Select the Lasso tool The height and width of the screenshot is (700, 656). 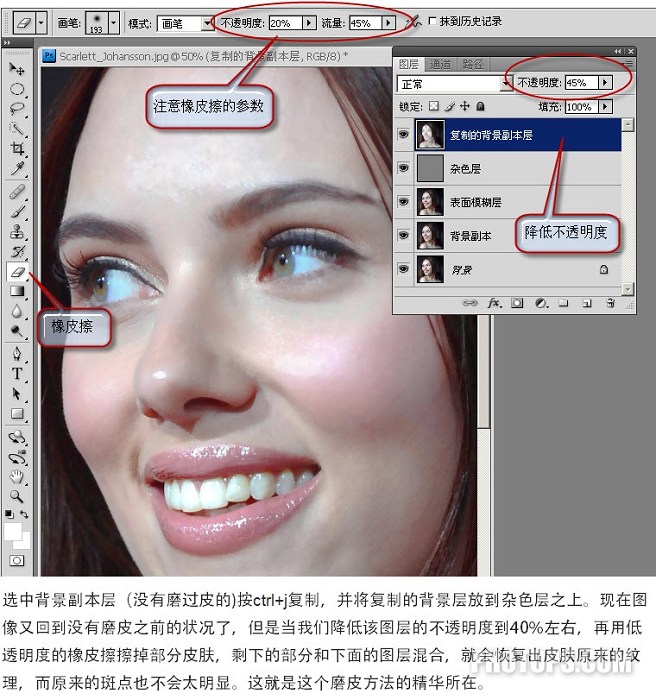(17, 108)
